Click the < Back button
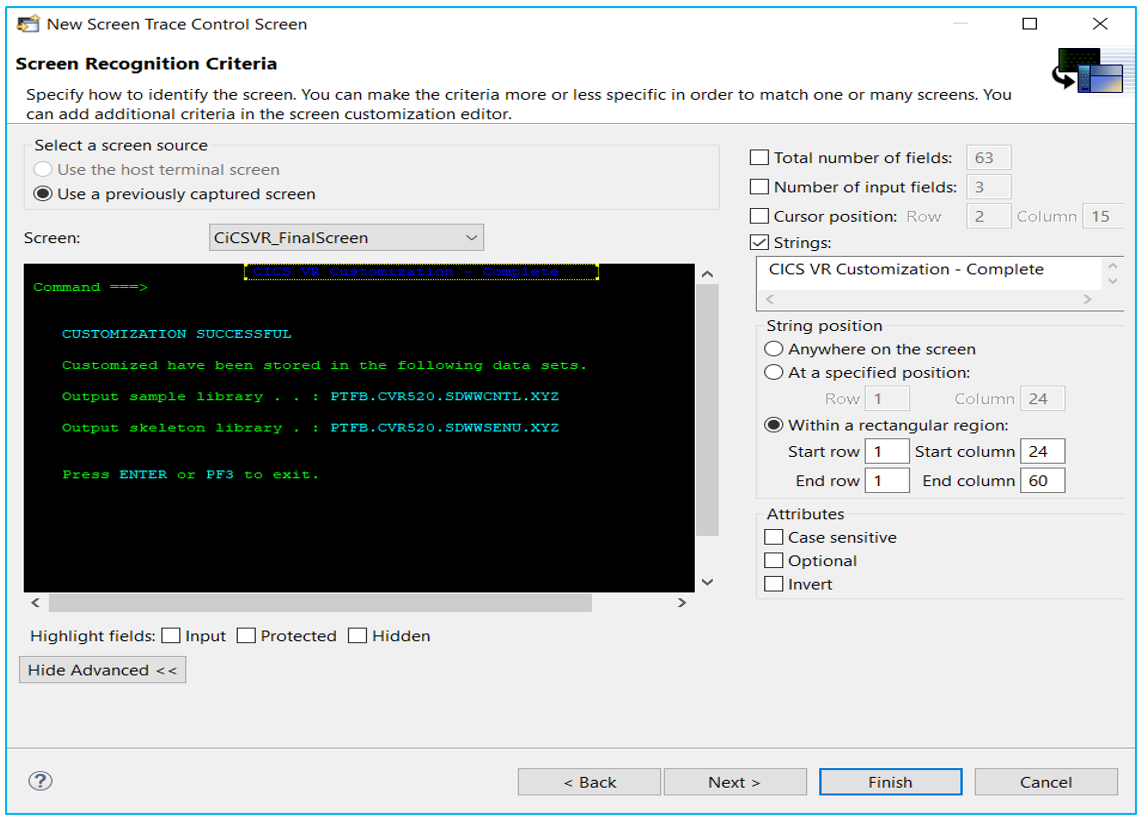Screen dimensions: 1143x817 point(590,782)
